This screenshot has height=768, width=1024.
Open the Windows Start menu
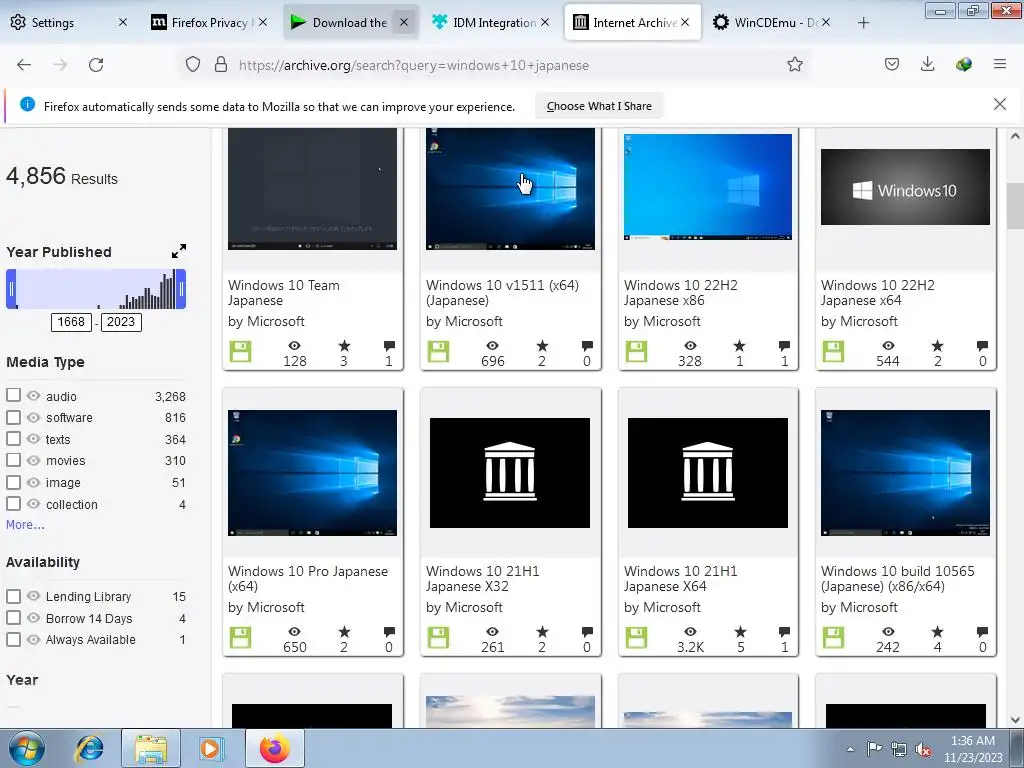[x=27, y=748]
